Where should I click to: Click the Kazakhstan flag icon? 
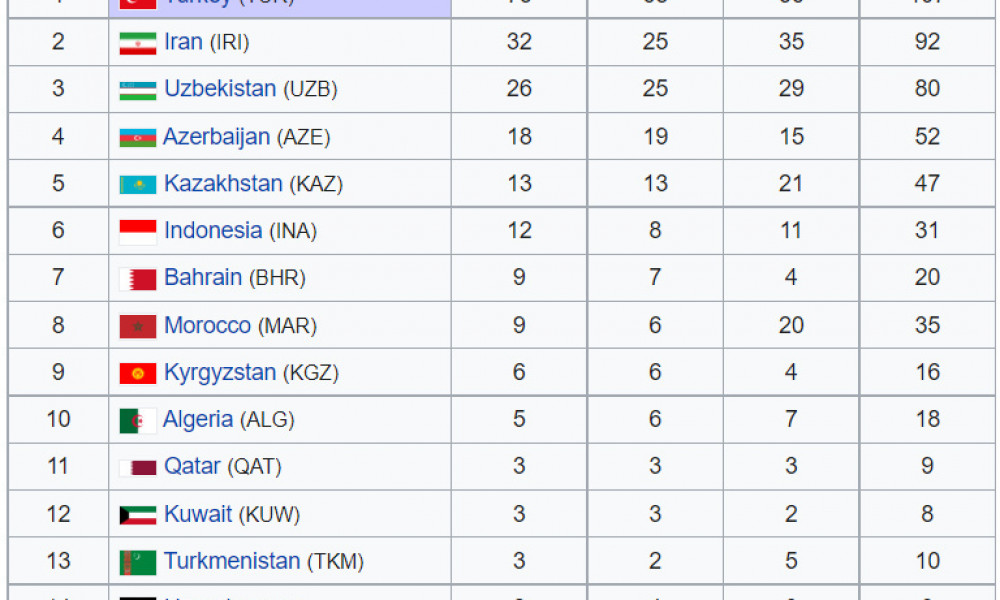pyautogui.click(x=138, y=185)
